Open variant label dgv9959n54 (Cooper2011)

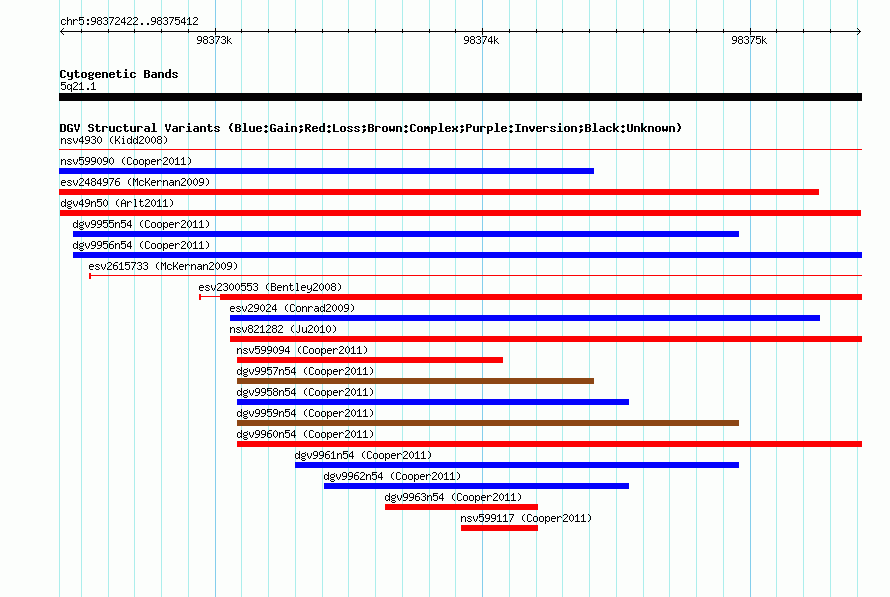(x=305, y=413)
